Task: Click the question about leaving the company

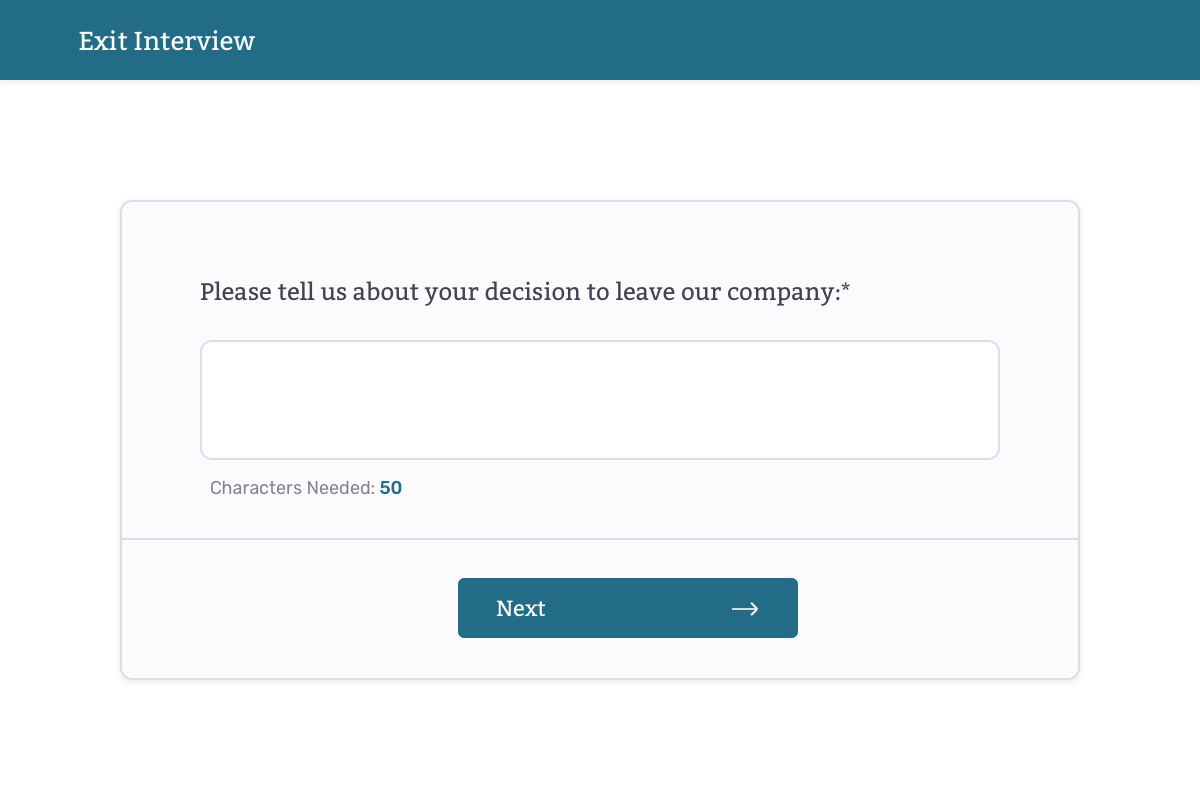Action: (524, 292)
